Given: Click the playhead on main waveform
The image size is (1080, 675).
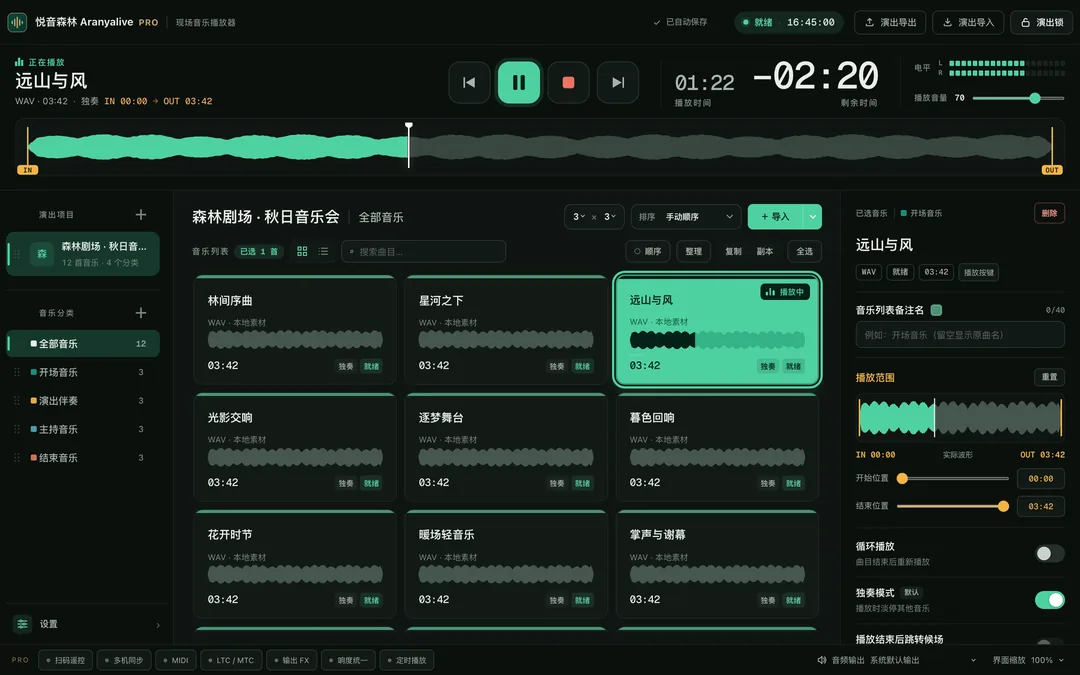Looking at the screenshot, I should pos(408,145).
